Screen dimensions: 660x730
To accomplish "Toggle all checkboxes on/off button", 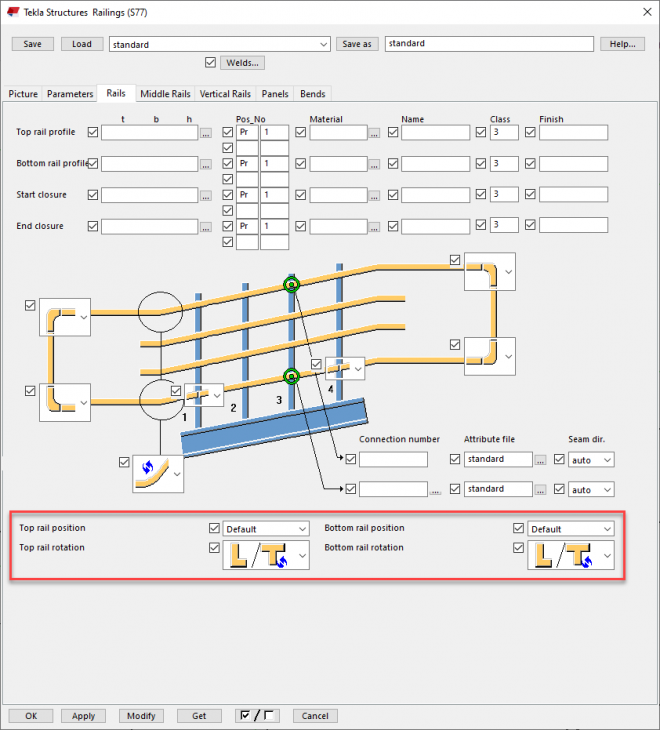I will [257, 716].
